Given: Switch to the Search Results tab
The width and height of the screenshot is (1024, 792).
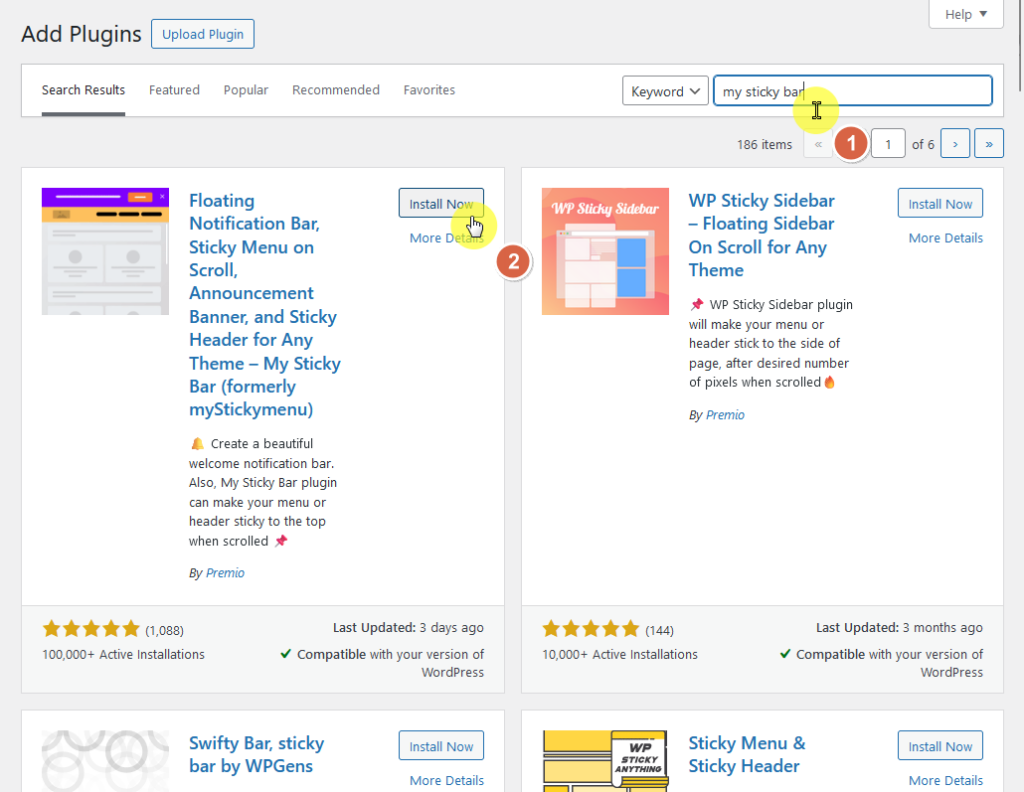Looking at the screenshot, I should (83, 90).
